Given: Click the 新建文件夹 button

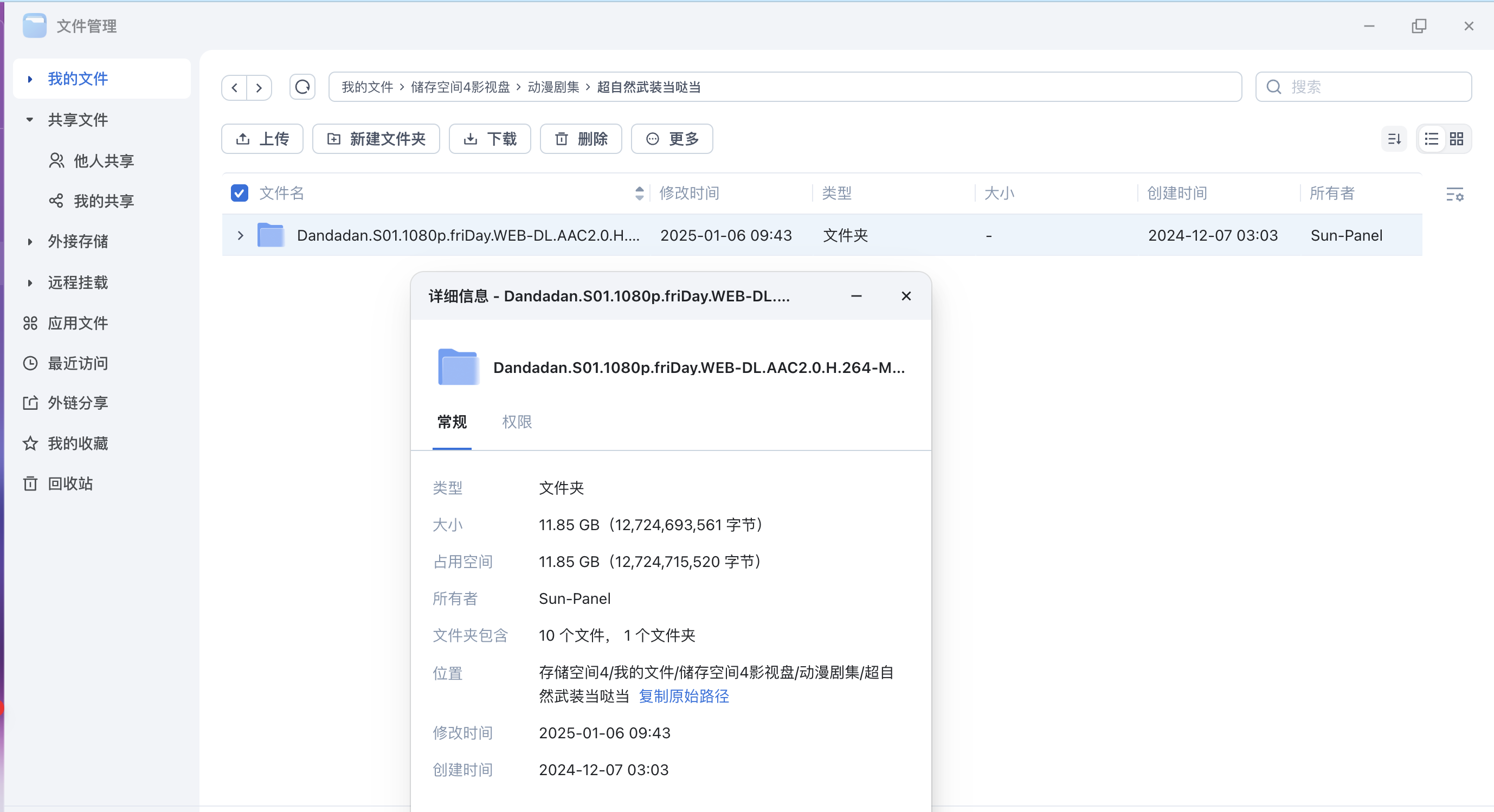Looking at the screenshot, I should point(376,139).
